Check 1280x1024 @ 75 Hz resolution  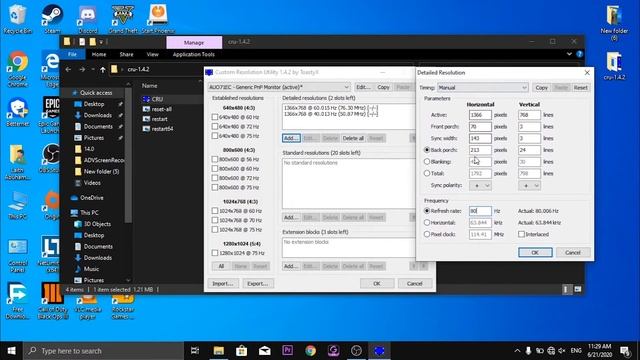pyautogui.click(x=215, y=253)
